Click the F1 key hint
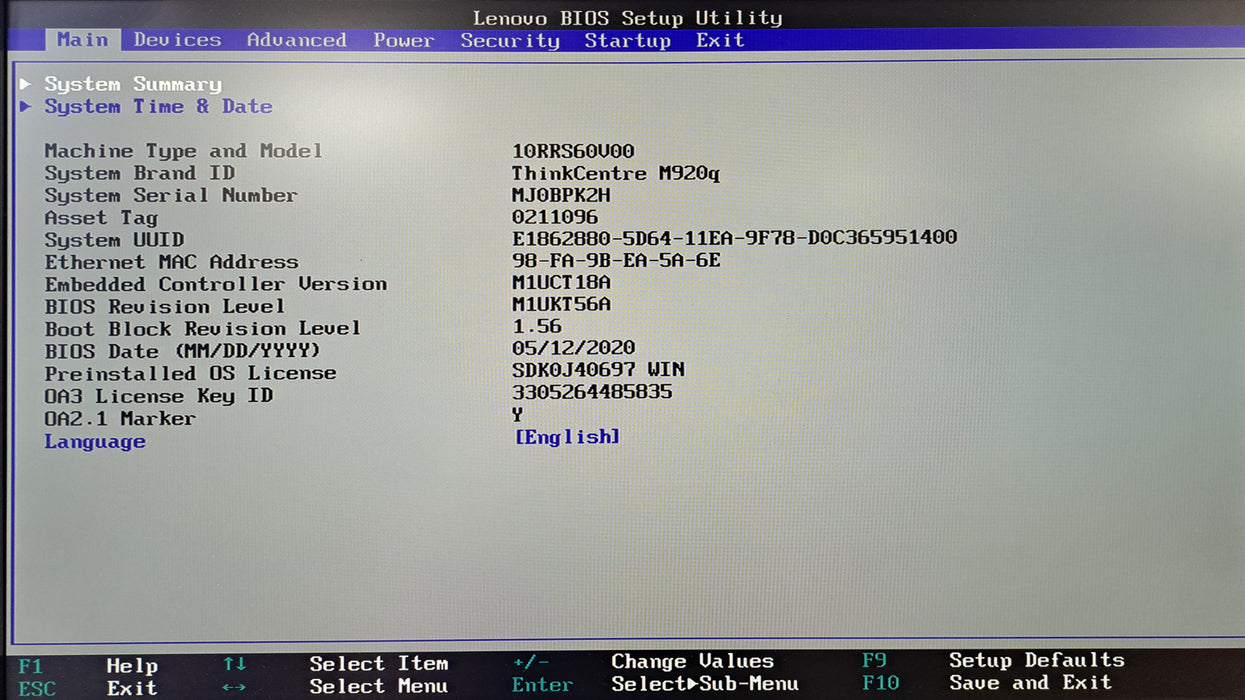This screenshot has width=1245, height=700. point(31,665)
